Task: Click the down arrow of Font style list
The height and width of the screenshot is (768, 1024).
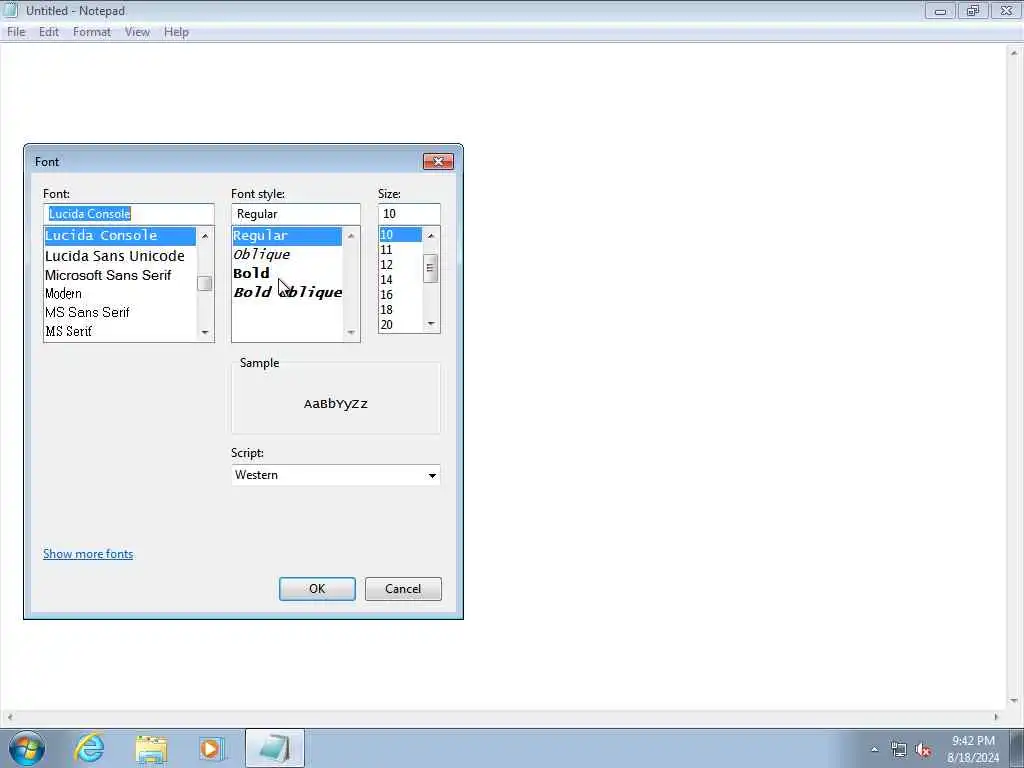Action: click(351, 332)
